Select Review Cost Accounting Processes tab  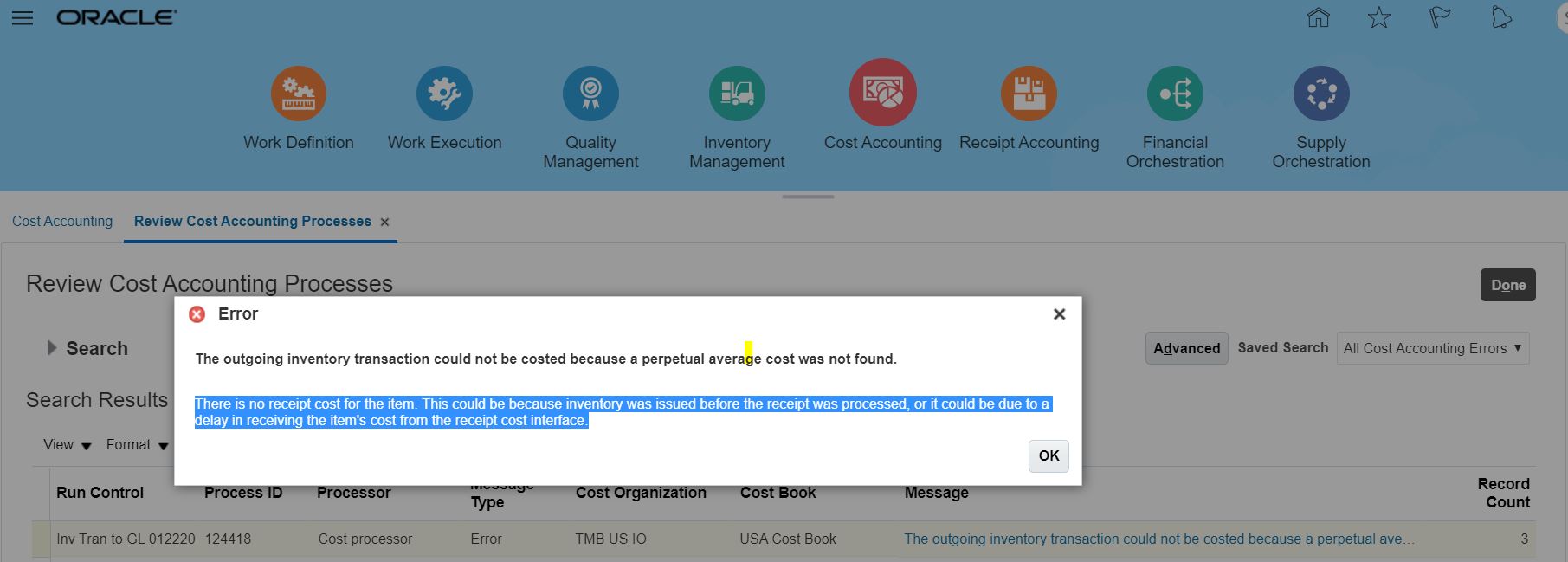[253, 221]
